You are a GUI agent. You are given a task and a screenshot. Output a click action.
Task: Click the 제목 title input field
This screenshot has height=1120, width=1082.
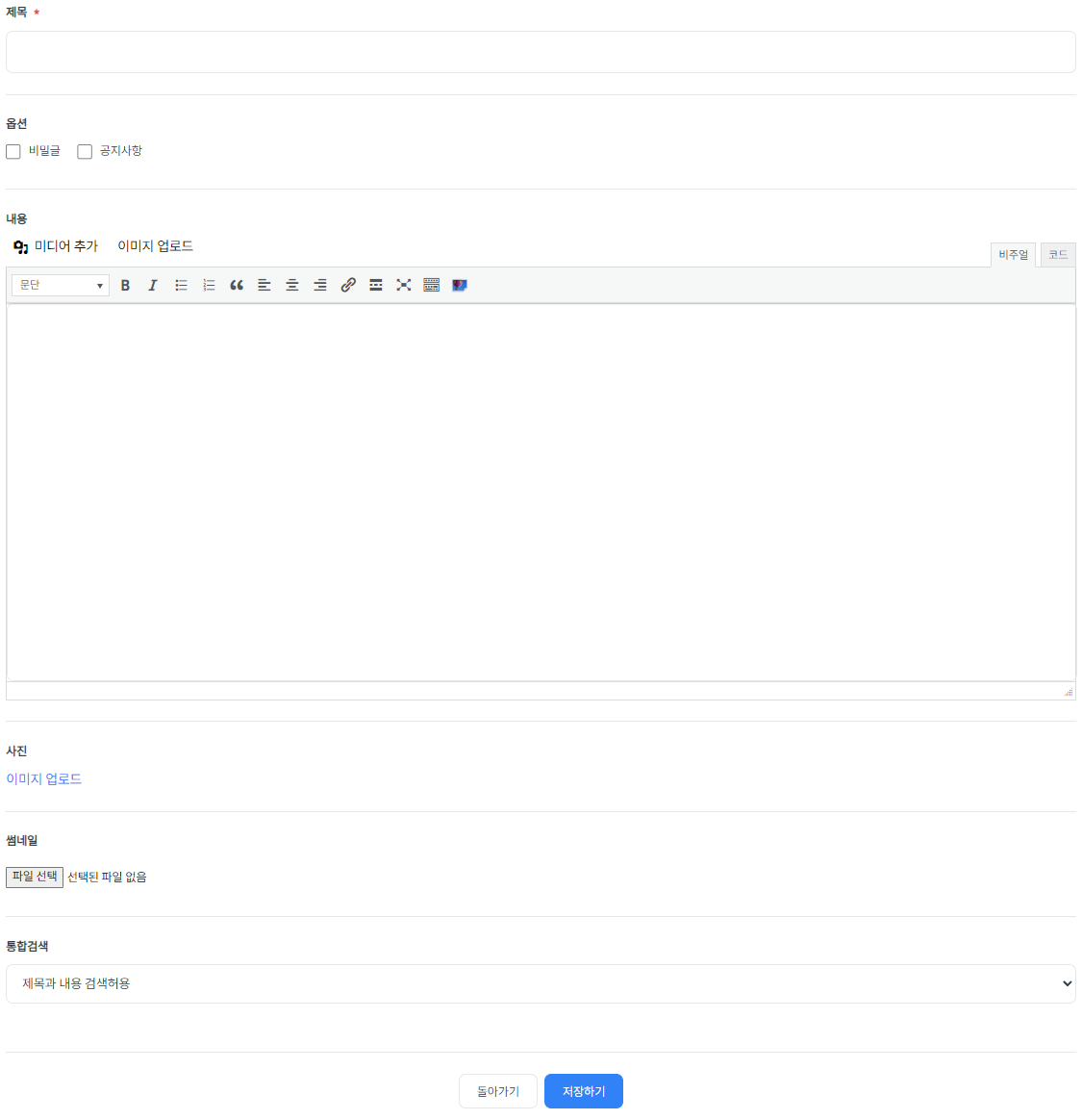(541, 52)
